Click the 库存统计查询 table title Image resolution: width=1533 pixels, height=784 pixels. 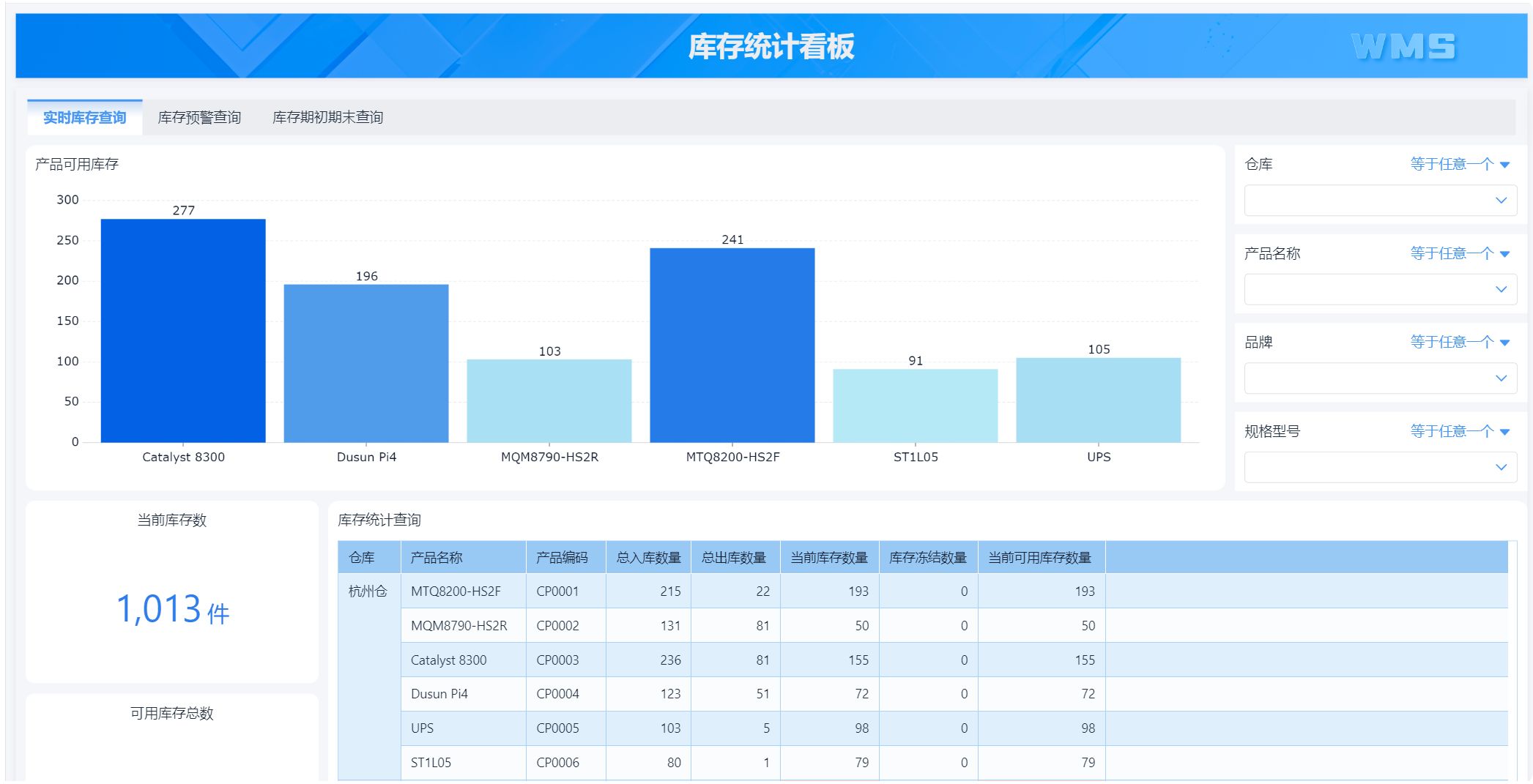379,520
